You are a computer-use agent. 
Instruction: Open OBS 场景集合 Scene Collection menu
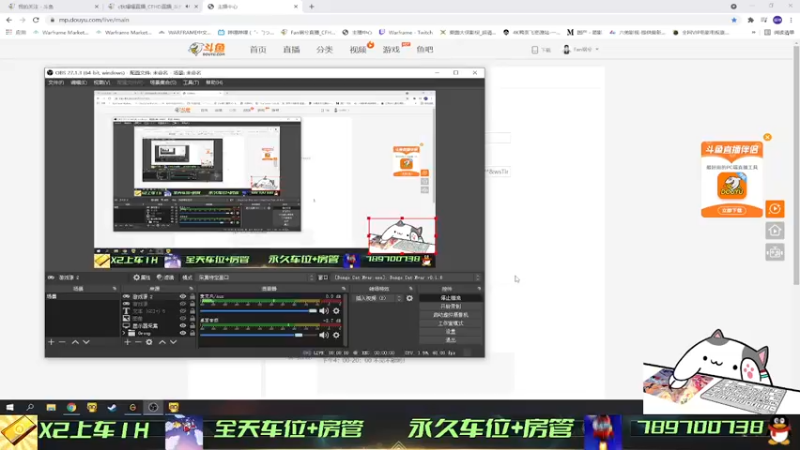point(163,82)
